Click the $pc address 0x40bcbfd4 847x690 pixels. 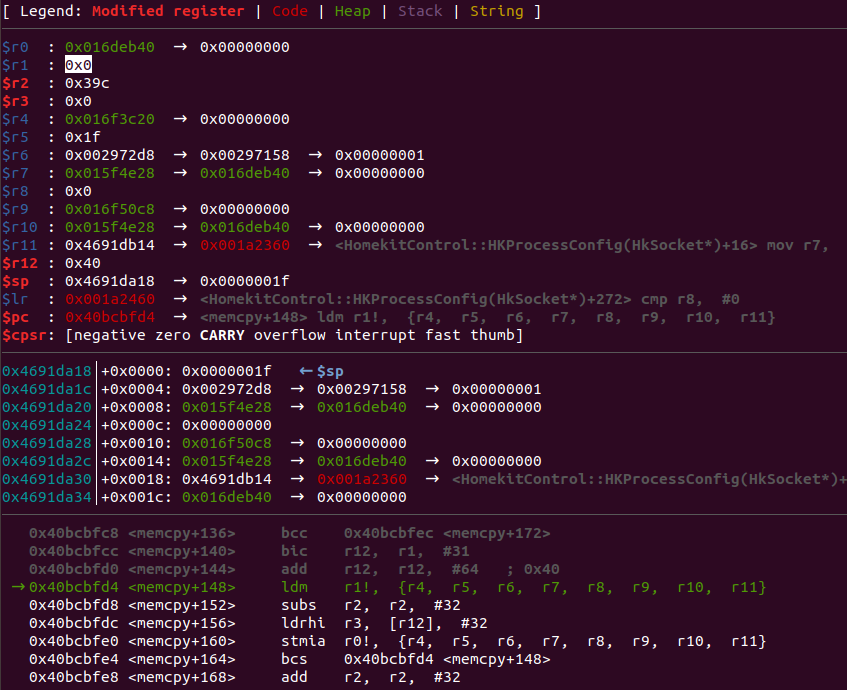click(110, 317)
